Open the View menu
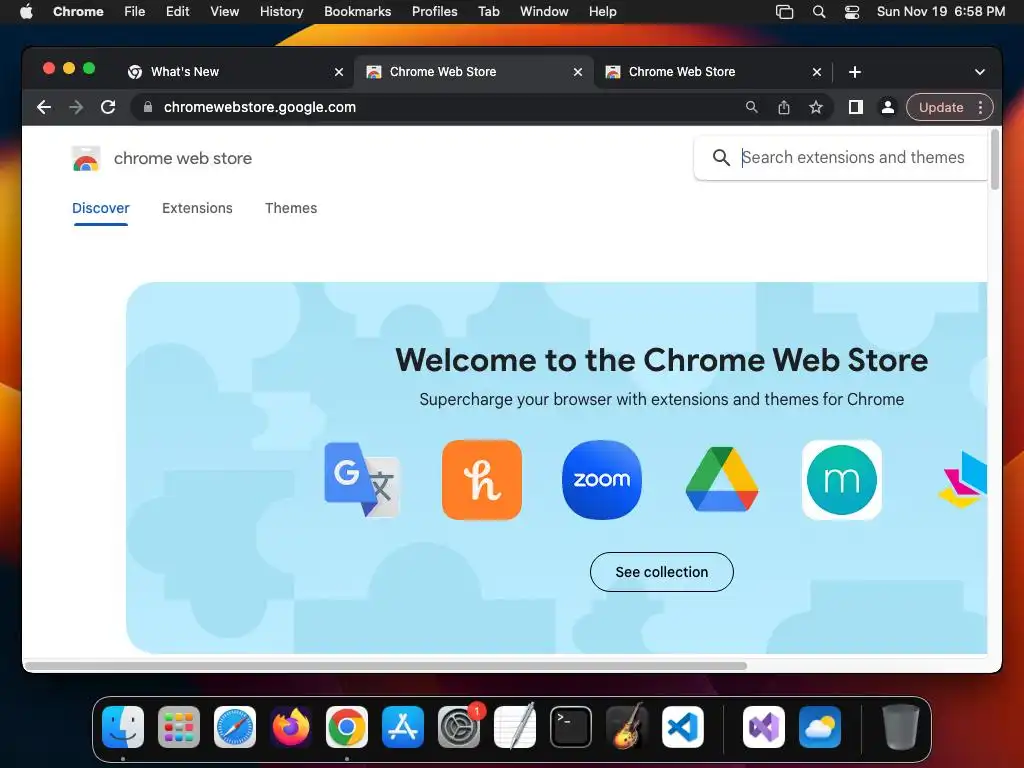Image resolution: width=1024 pixels, height=768 pixels. pyautogui.click(x=224, y=11)
